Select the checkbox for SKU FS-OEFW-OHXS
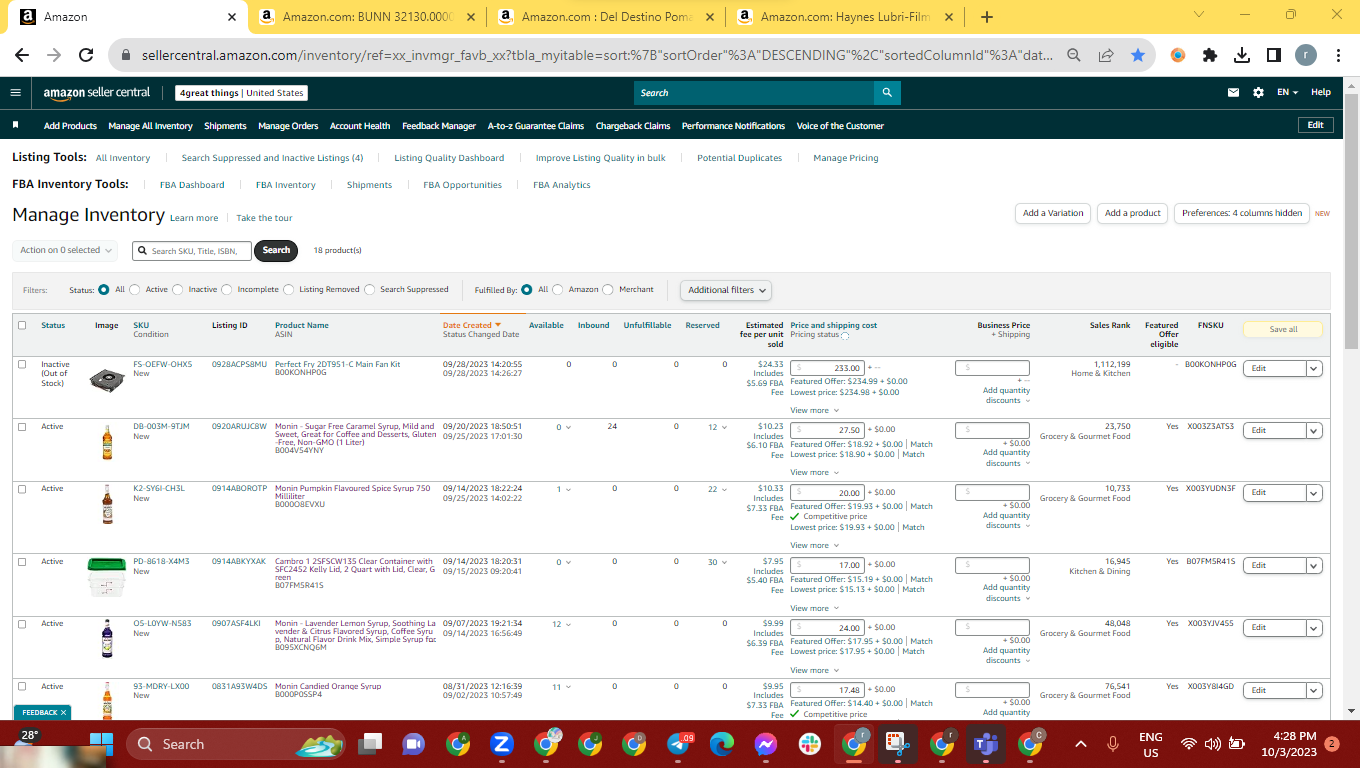1360x768 pixels. [x=22, y=364]
